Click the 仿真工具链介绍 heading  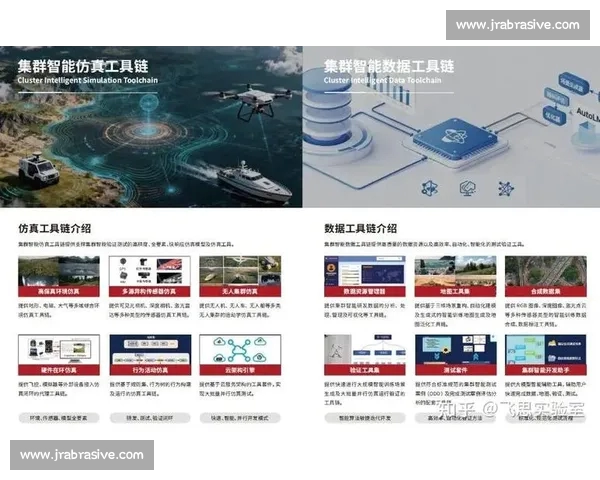[54, 229]
